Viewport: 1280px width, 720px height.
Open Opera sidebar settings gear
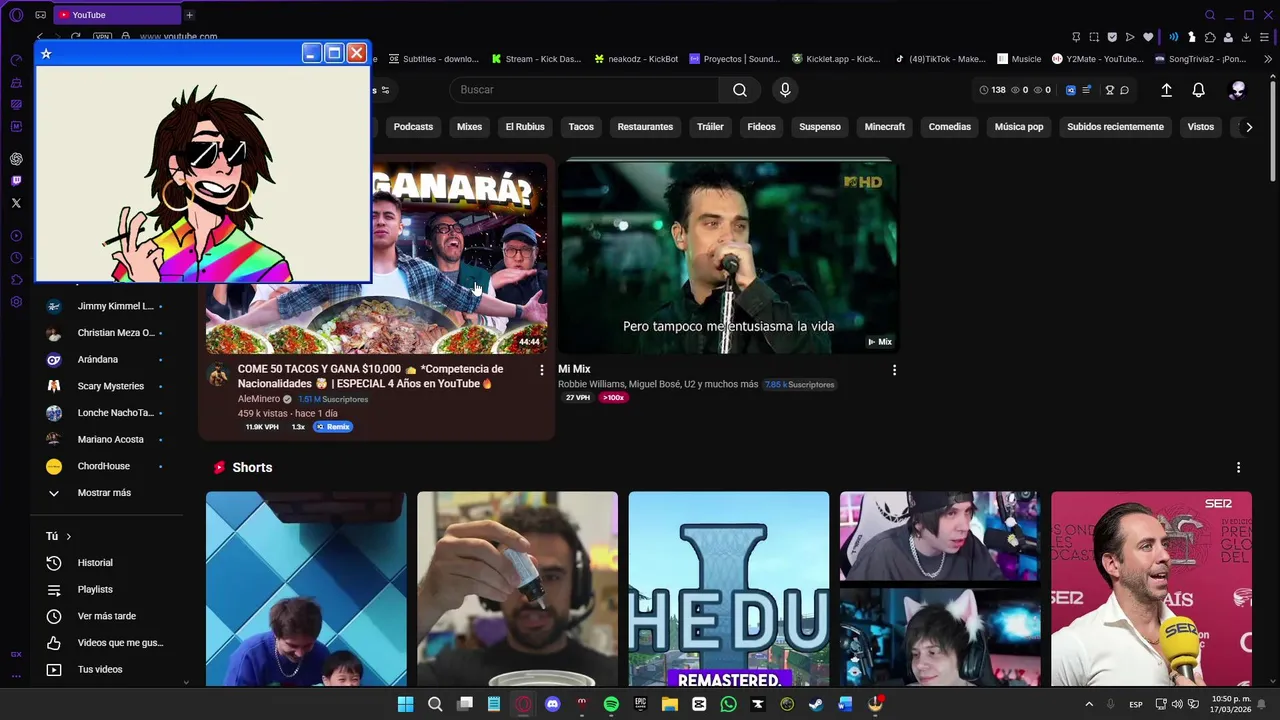pyautogui.click(x=16, y=302)
